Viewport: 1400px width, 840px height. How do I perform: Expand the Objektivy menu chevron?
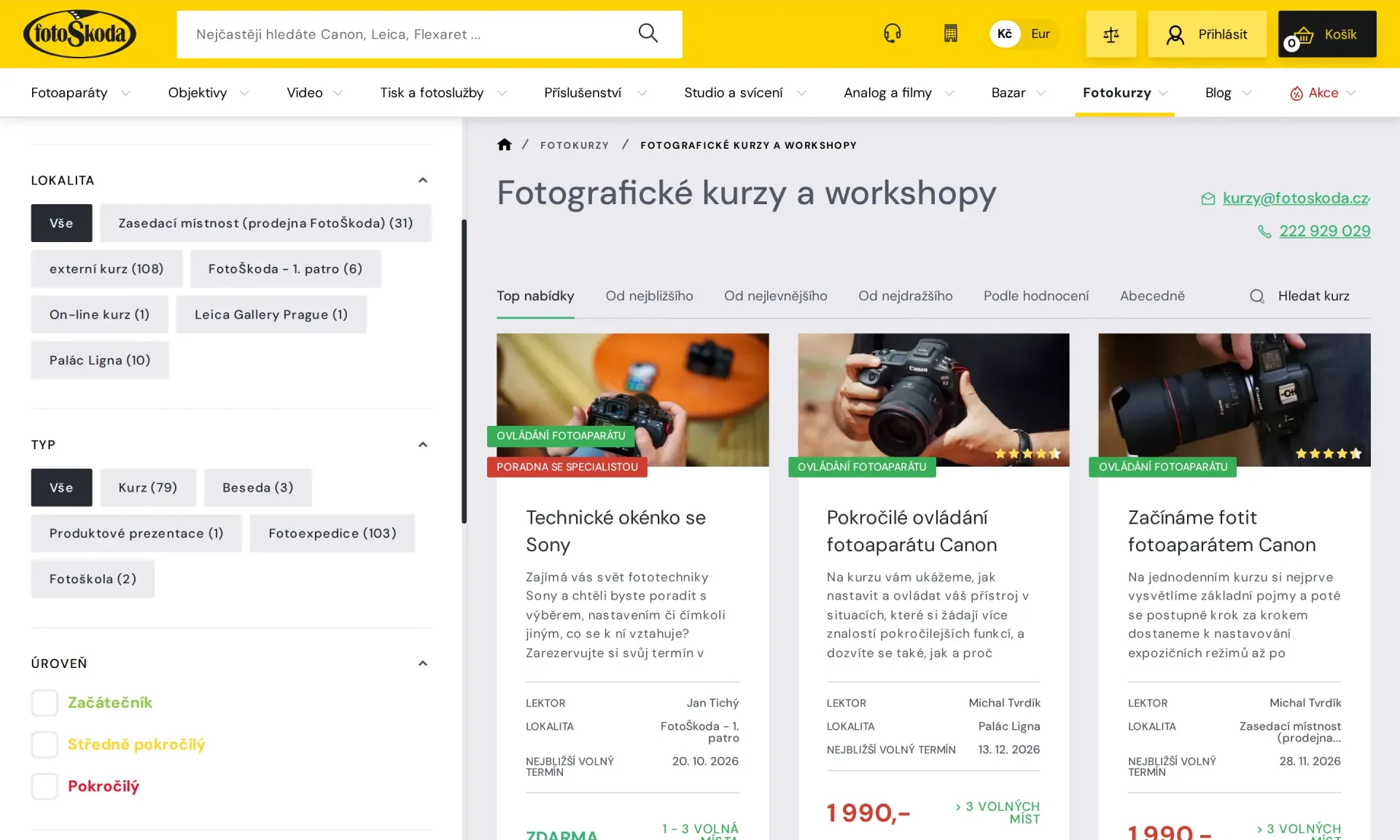coord(244,93)
